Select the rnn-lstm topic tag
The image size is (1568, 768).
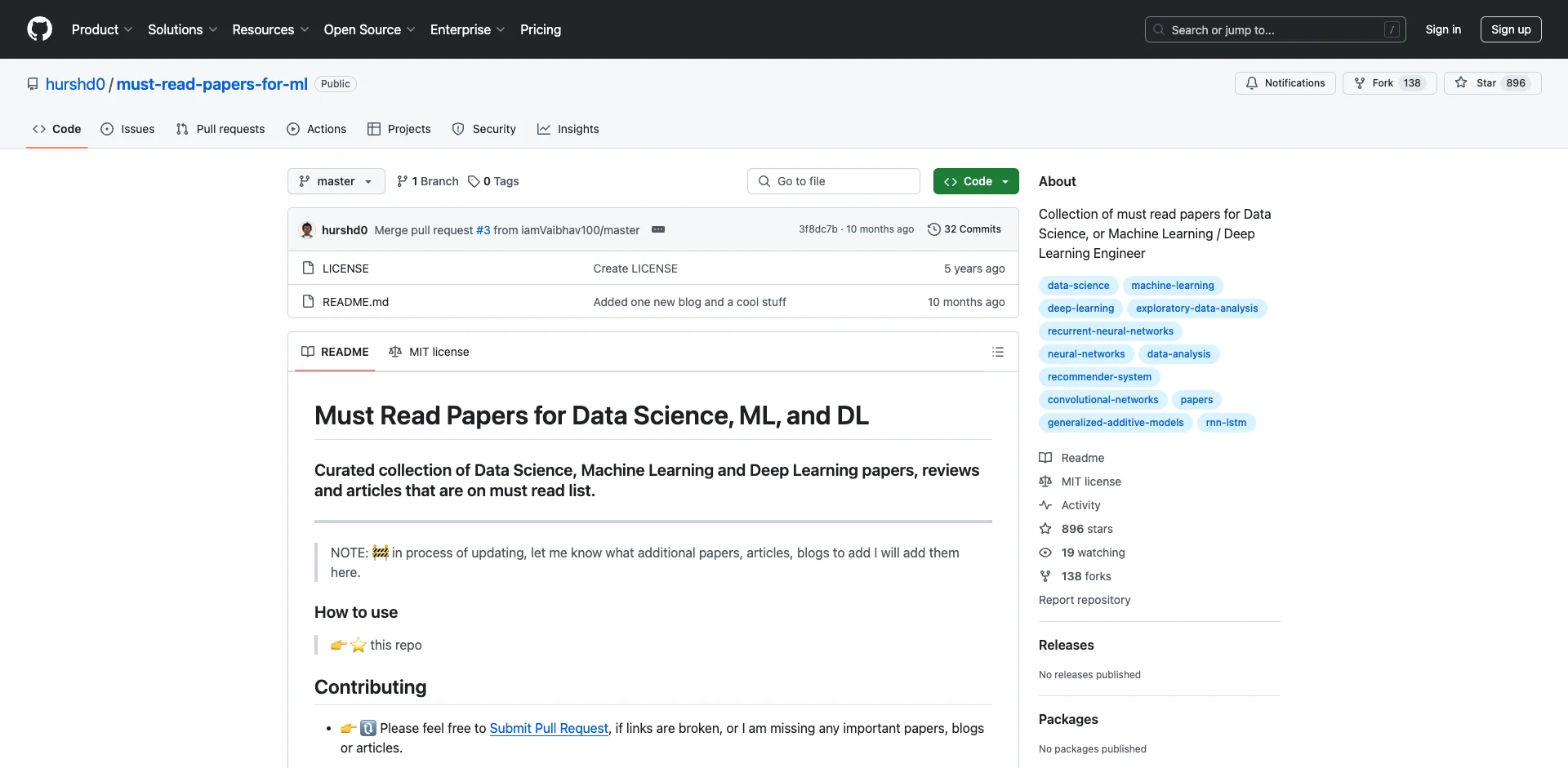coord(1226,423)
